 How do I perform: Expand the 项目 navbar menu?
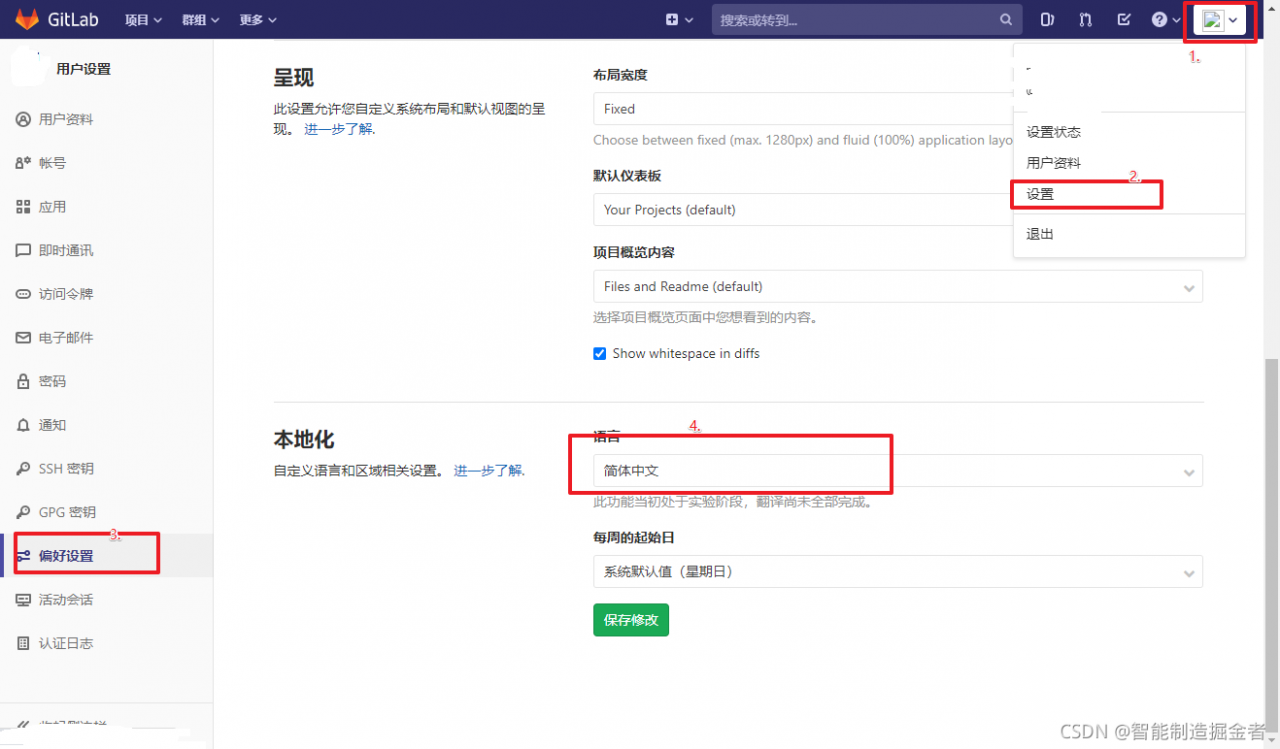(x=145, y=20)
